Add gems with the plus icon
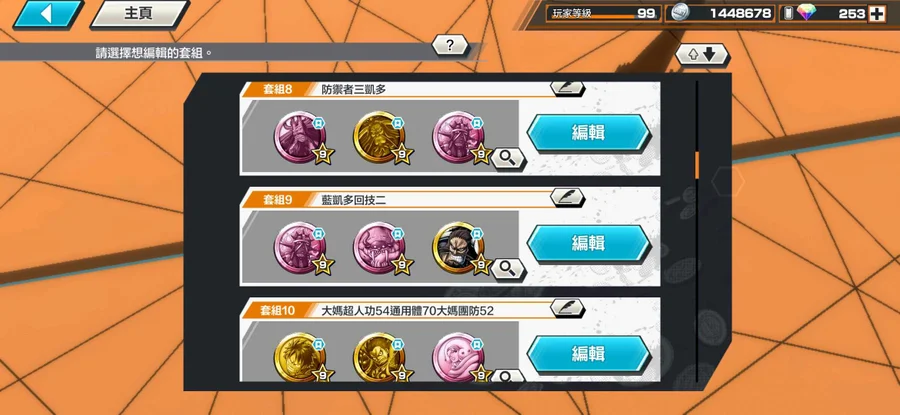The width and height of the screenshot is (900, 415). (876, 14)
